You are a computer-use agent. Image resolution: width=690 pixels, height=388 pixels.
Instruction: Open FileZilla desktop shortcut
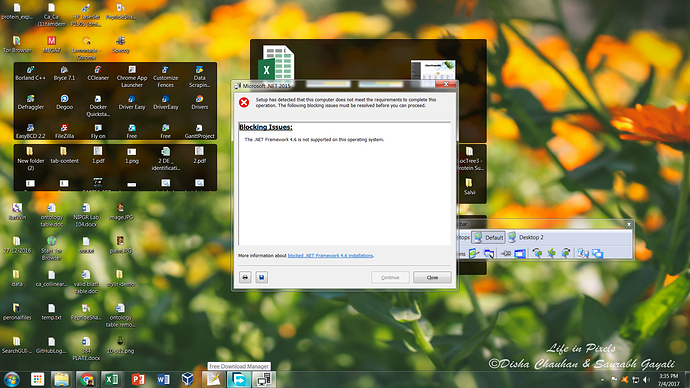(x=64, y=132)
